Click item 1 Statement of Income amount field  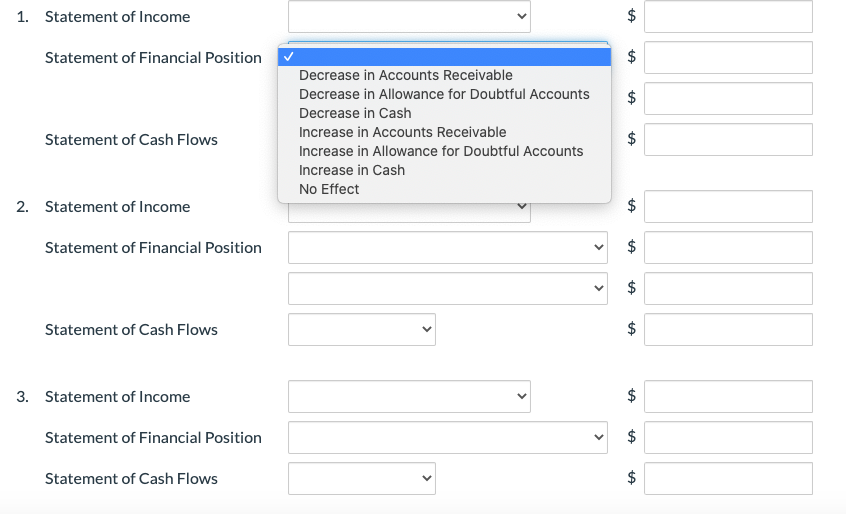coord(728,16)
